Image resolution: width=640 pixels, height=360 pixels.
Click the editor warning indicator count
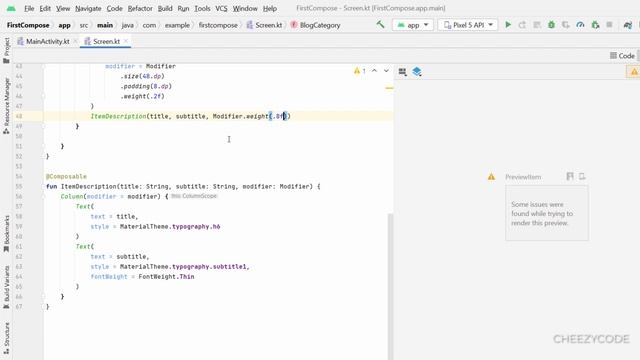pos(360,71)
